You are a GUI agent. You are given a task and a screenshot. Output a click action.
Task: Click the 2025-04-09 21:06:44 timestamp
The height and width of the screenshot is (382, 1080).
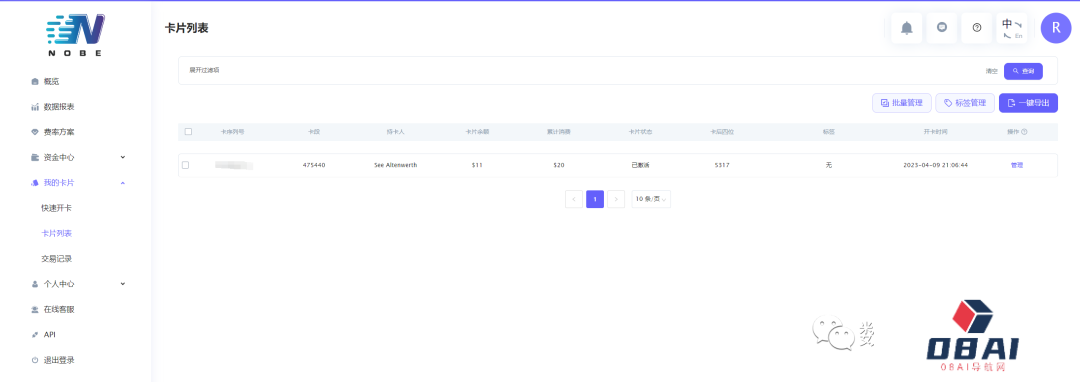pyautogui.click(x=935, y=165)
